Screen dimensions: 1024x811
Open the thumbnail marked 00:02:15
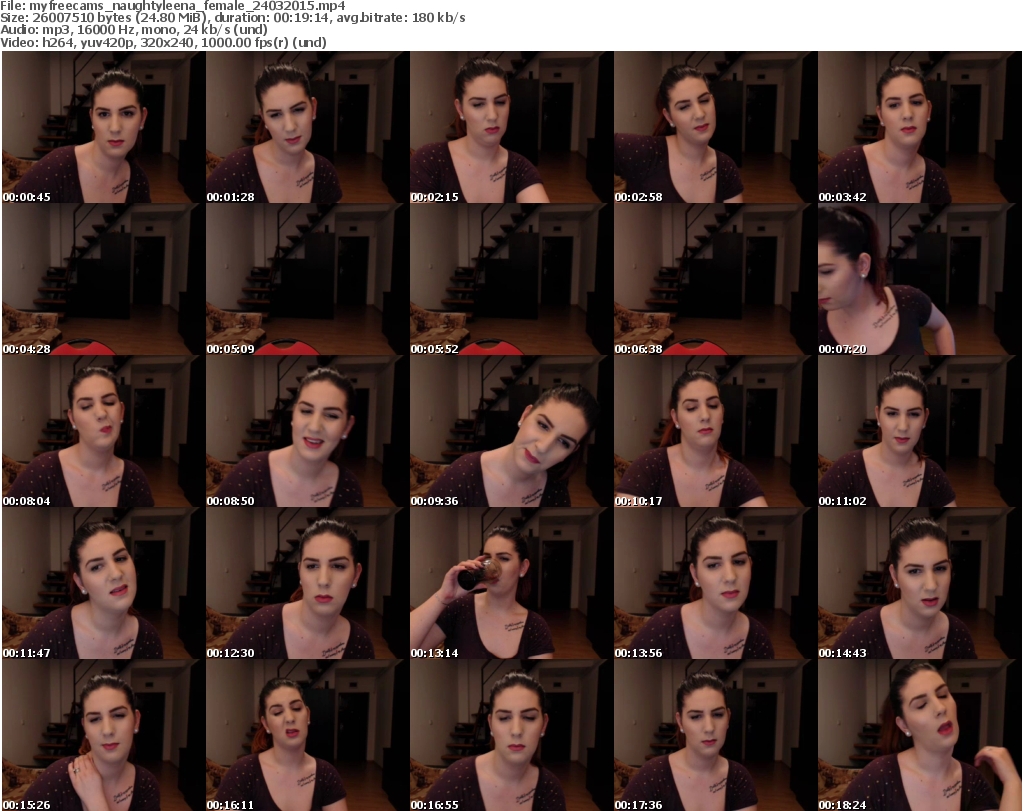click(x=511, y=127)
